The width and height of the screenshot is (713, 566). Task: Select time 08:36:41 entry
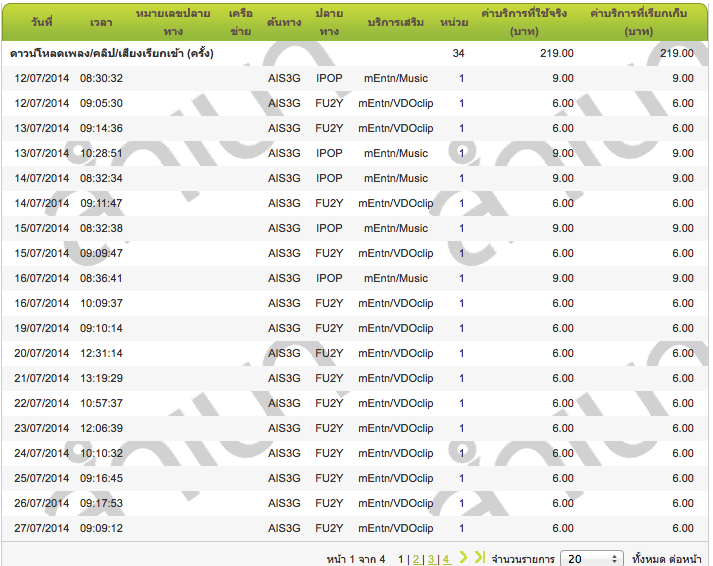(x=101, y=278)
